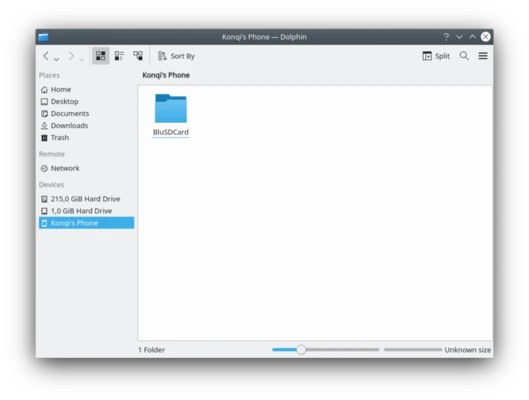Switch to Compact view mode
Viewport: 529px width, 400px height.
pyautogui.click(x=119, y=56)
